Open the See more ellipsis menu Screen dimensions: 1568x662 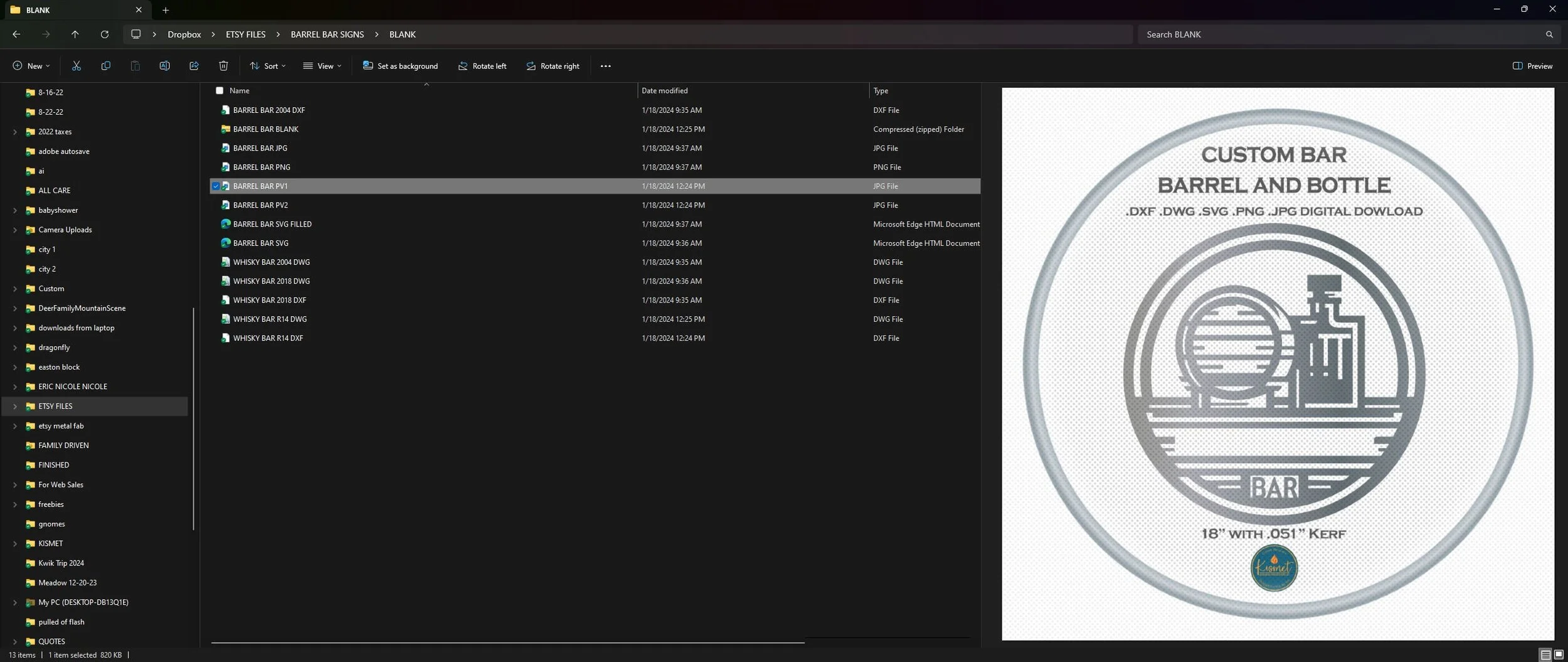click(x=605, y=66)
